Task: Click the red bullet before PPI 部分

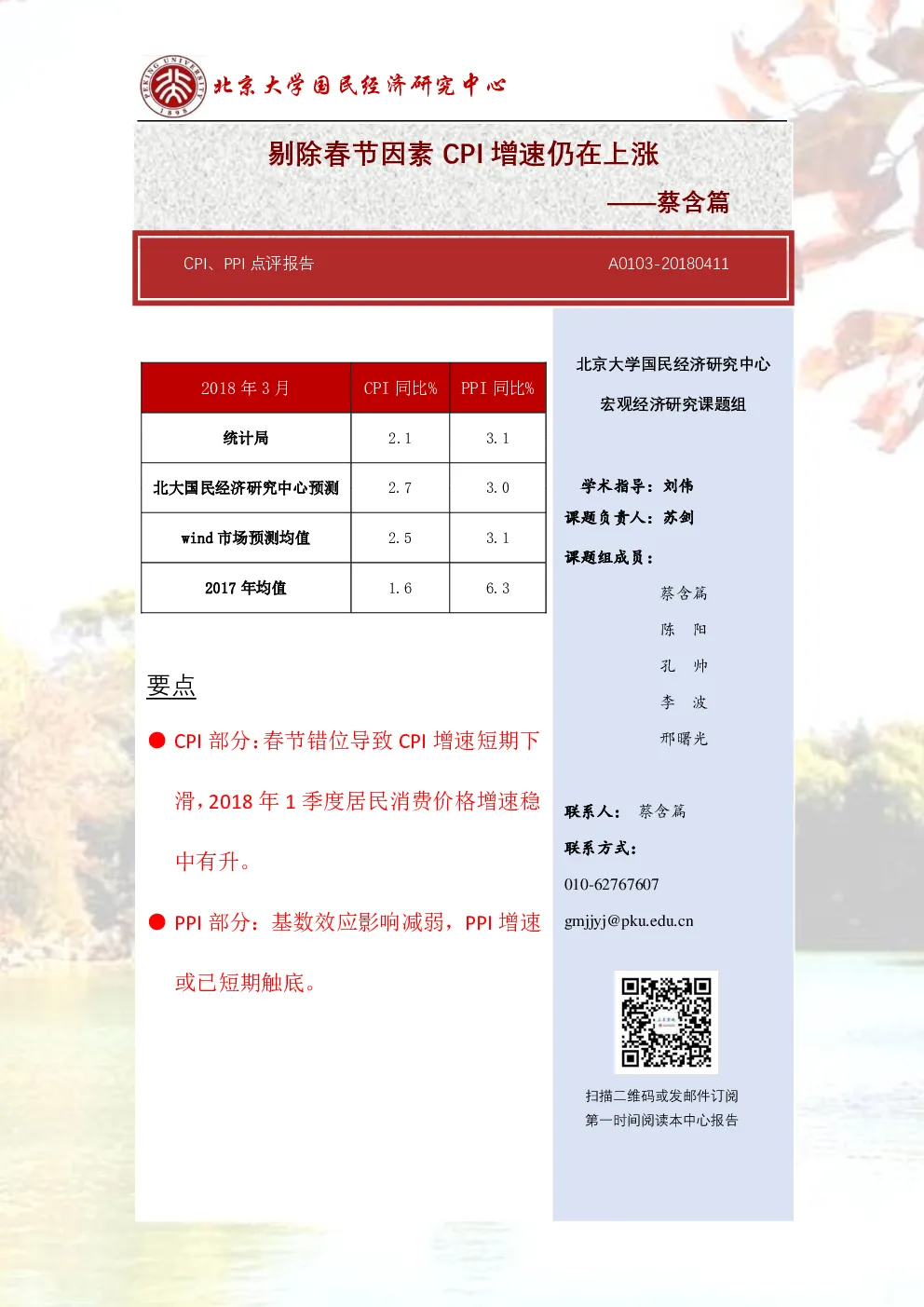Action: point(157,922)
